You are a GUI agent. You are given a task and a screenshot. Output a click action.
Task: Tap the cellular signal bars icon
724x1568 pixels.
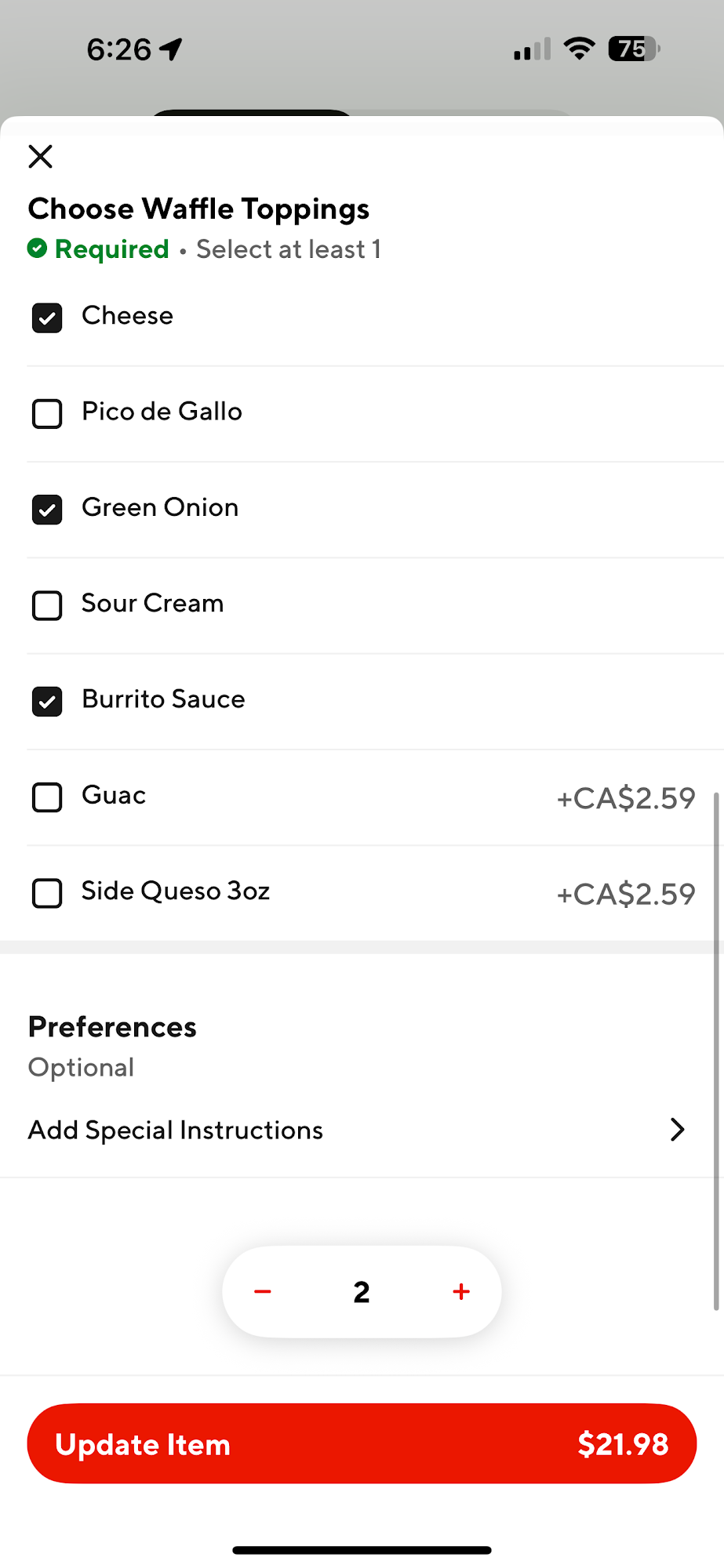point(532,50)
